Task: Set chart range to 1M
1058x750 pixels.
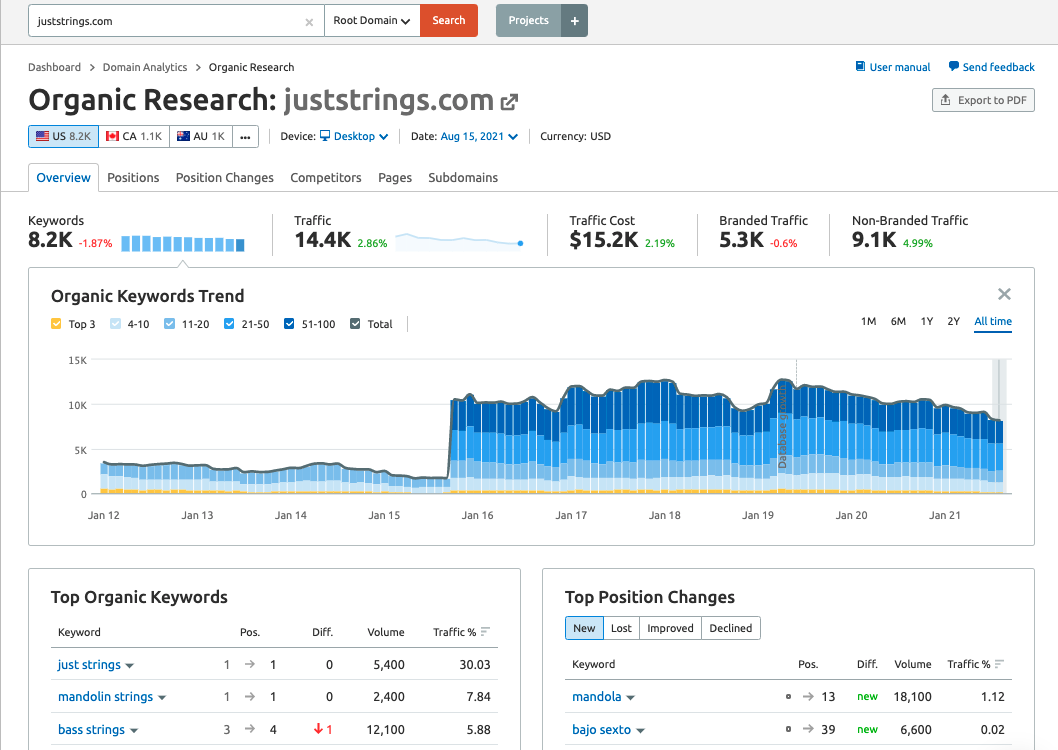Action: [x=868, y=321]
